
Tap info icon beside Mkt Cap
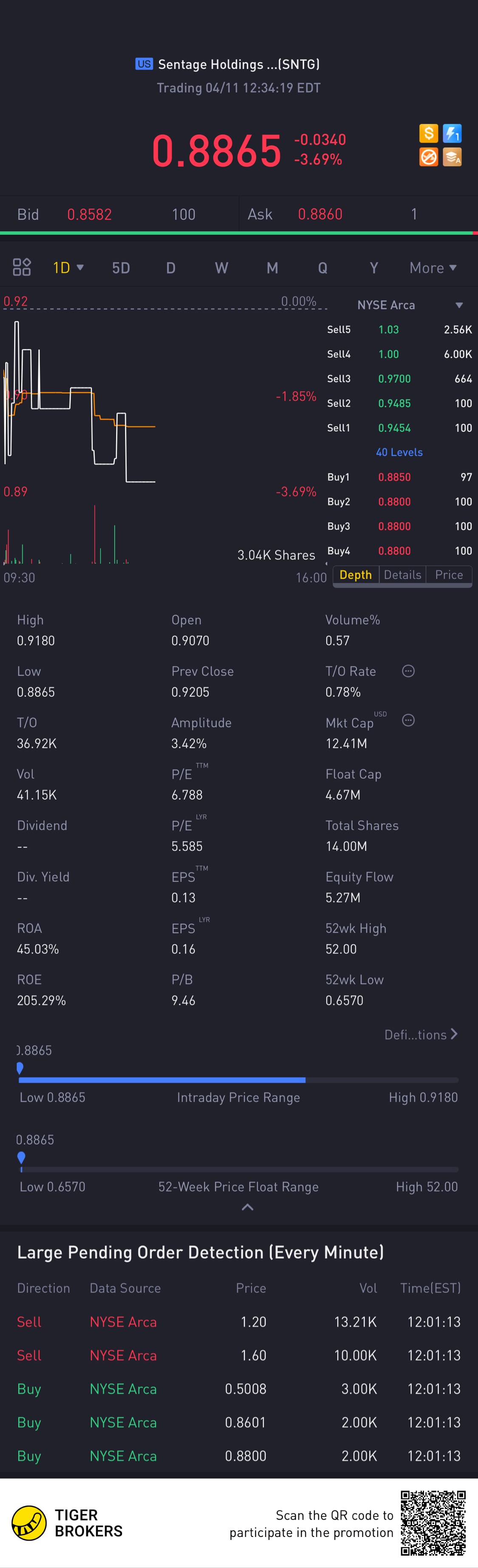coord(408,721)
